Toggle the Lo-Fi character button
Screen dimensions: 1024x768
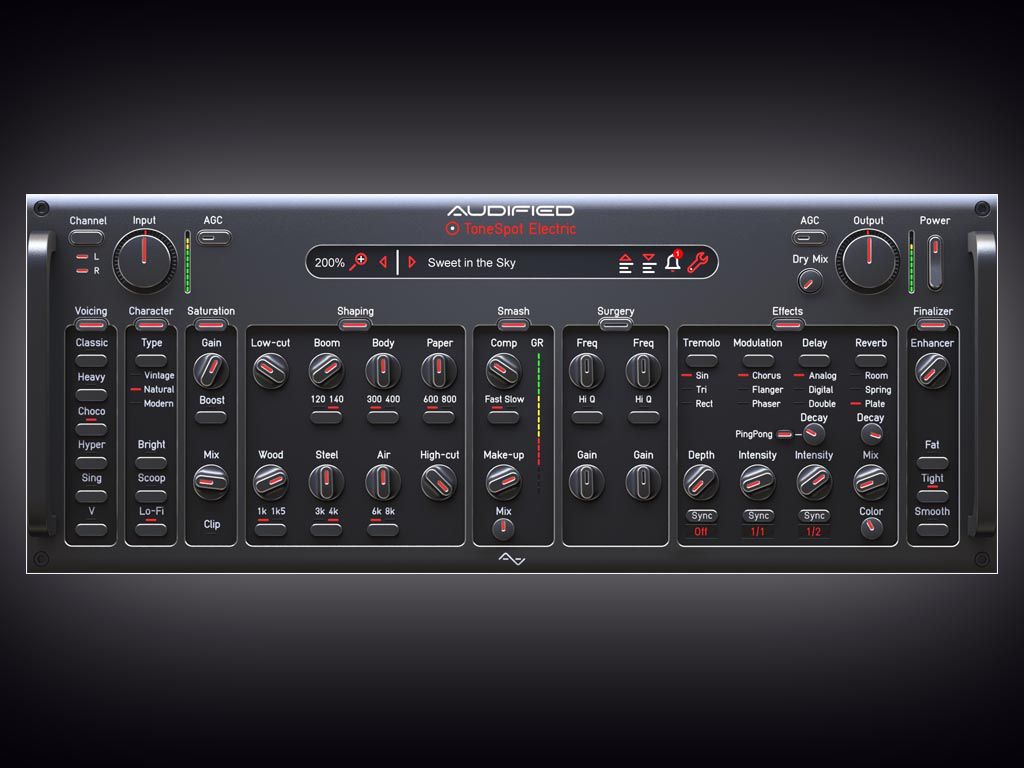[x=151, y=530]
